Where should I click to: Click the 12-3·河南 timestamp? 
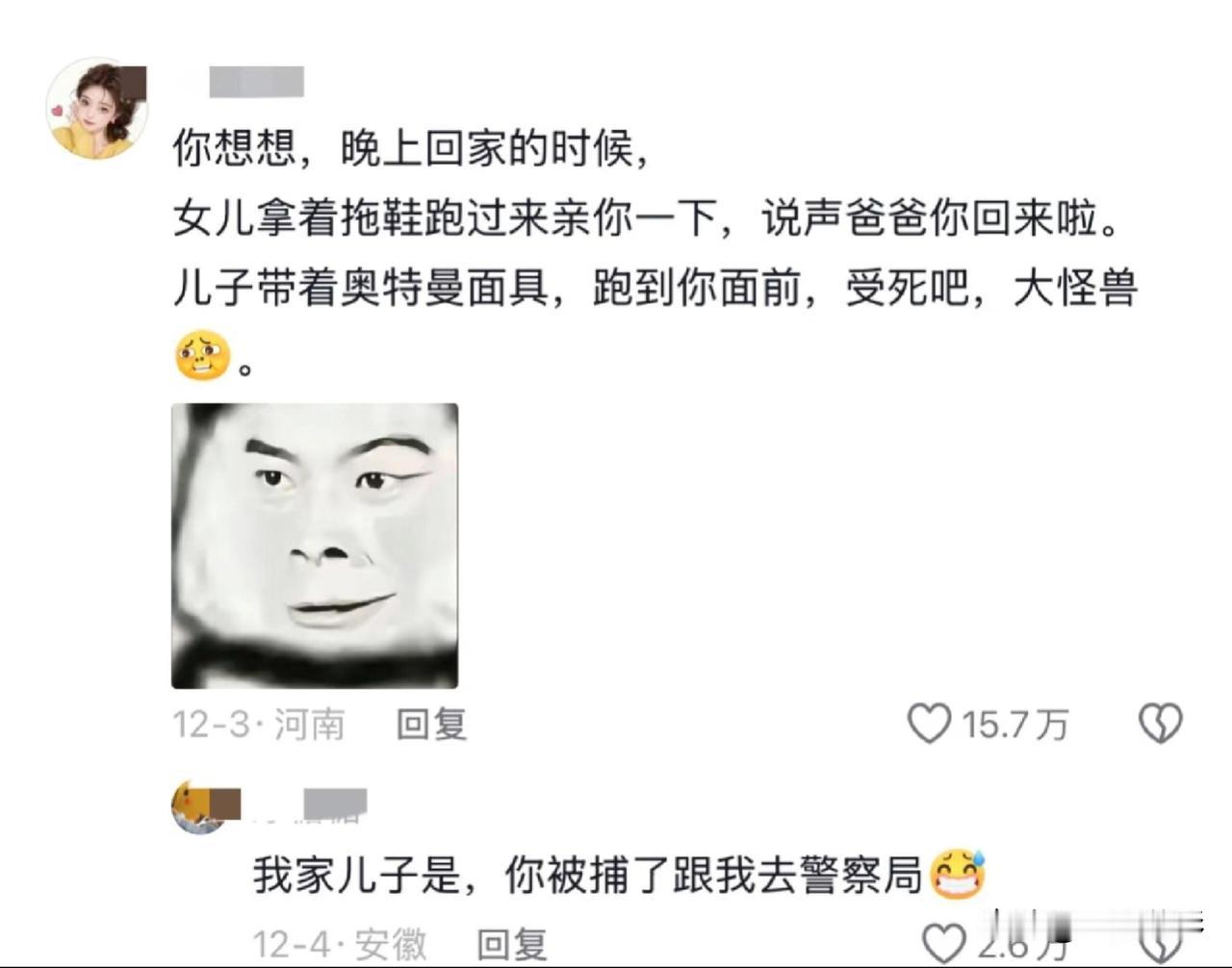click(258, 725)
